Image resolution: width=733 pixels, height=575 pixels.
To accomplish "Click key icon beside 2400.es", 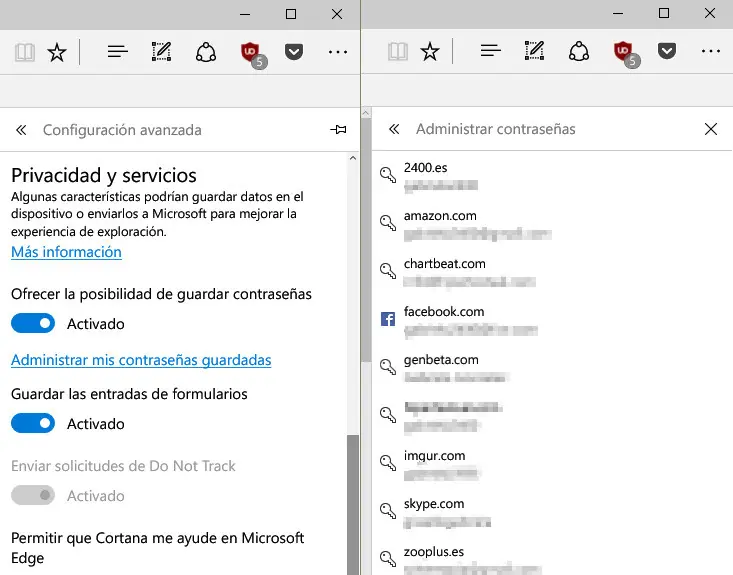I will (x=388, y=174).
